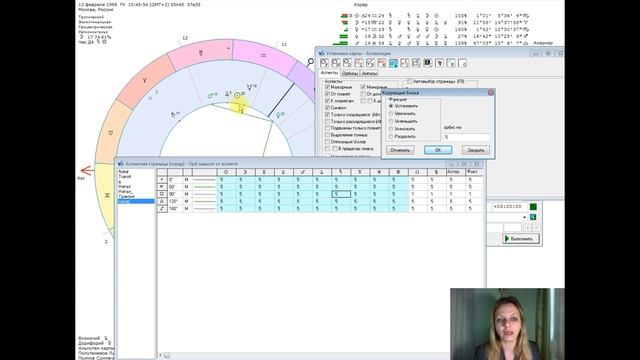640x360 pixels.
Task: Click the line color swatch in the 0° row
Action: [204, 179]
